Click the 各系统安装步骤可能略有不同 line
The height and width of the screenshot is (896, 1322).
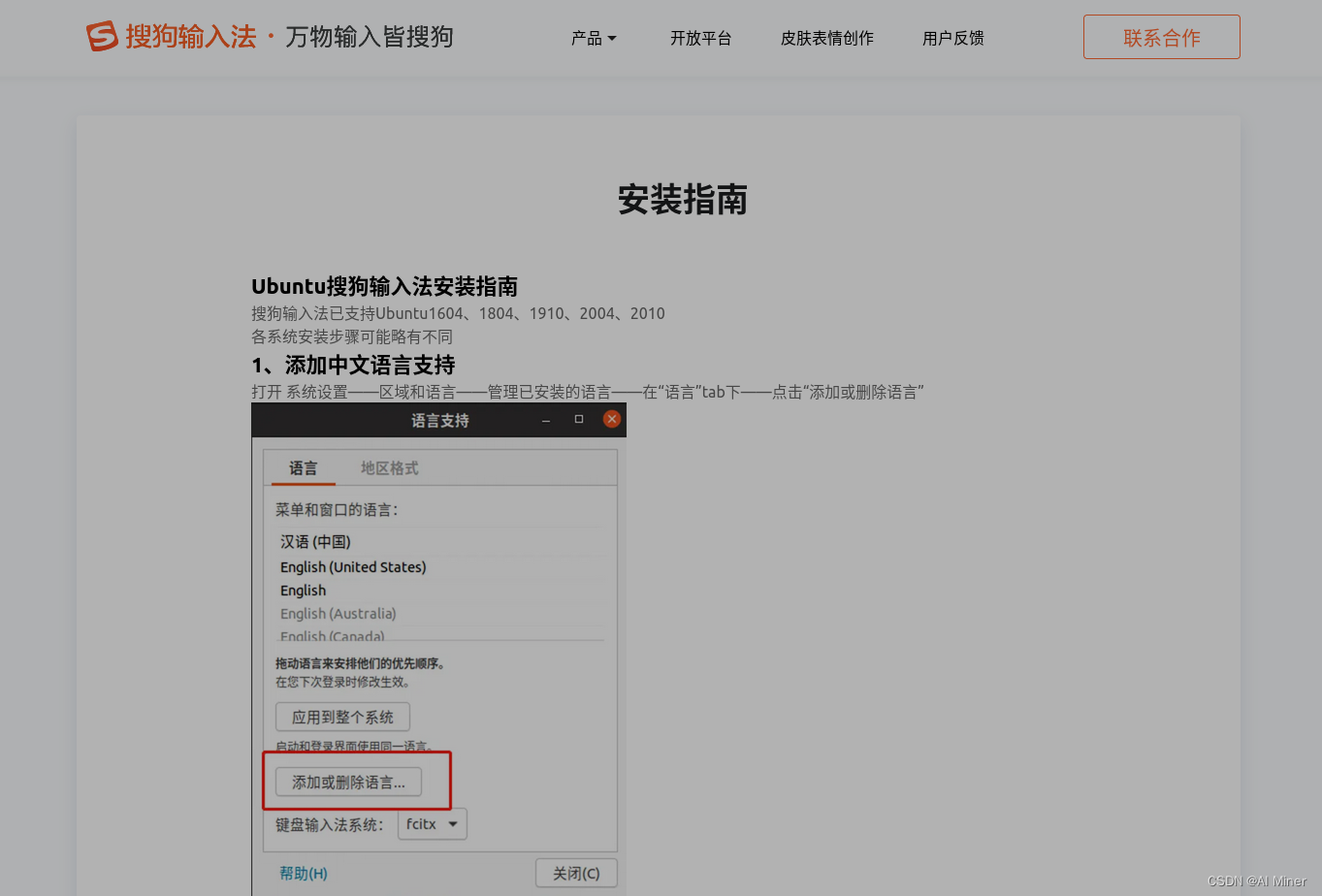point(352,336)
